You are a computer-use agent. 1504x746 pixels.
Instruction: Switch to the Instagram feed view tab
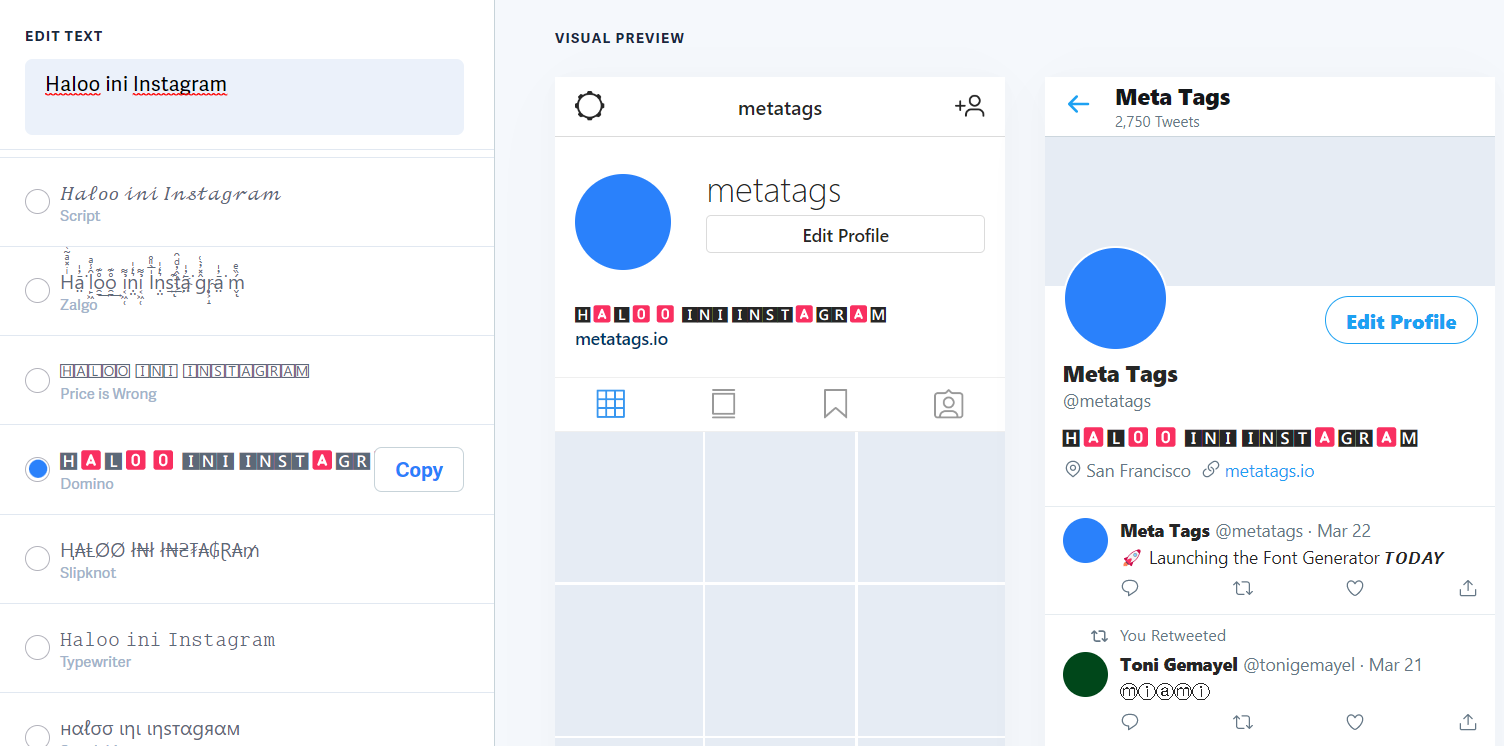click(x=723, y=404)
